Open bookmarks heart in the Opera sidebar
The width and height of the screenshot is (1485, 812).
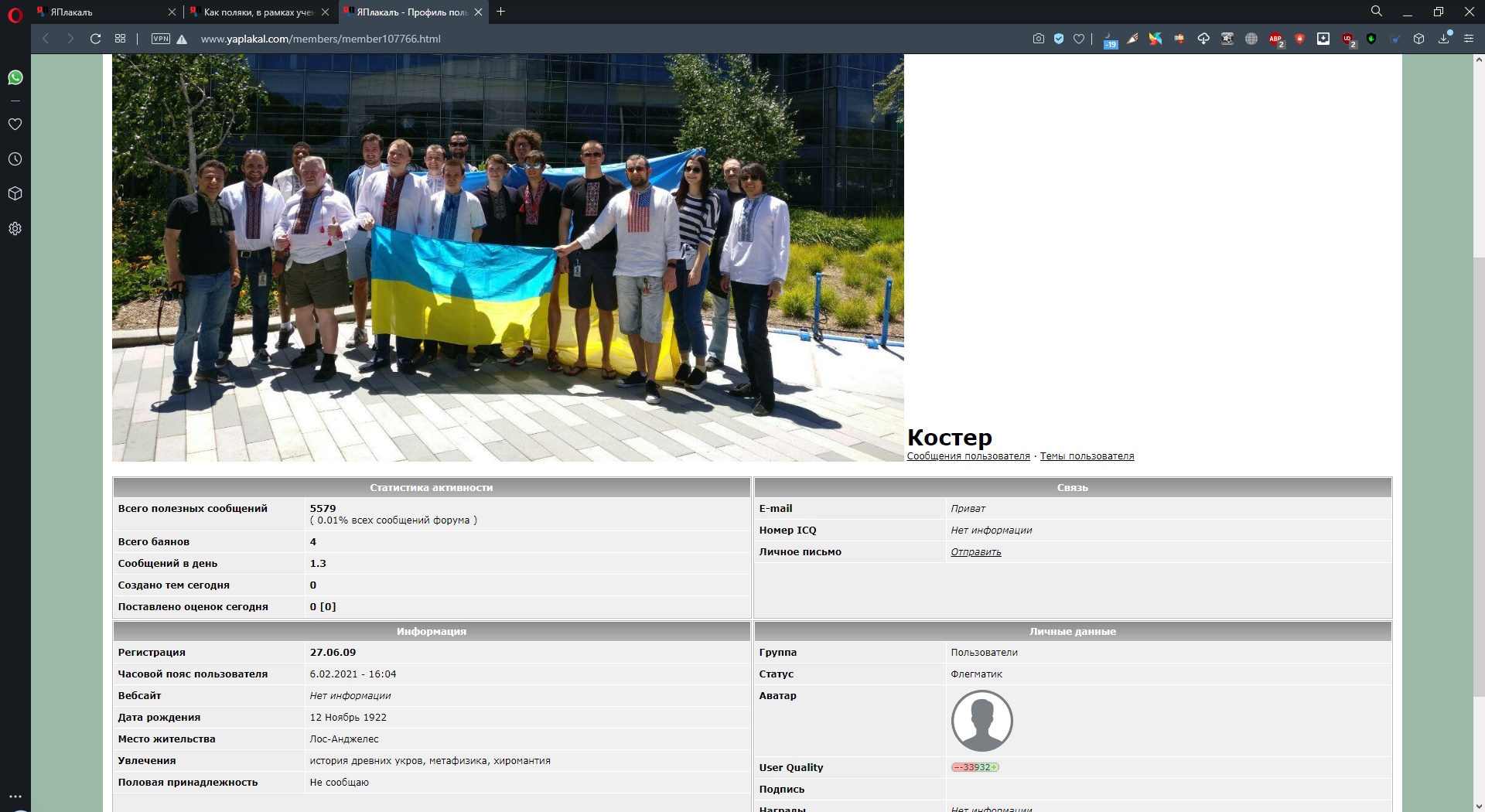tap(15, 124)
